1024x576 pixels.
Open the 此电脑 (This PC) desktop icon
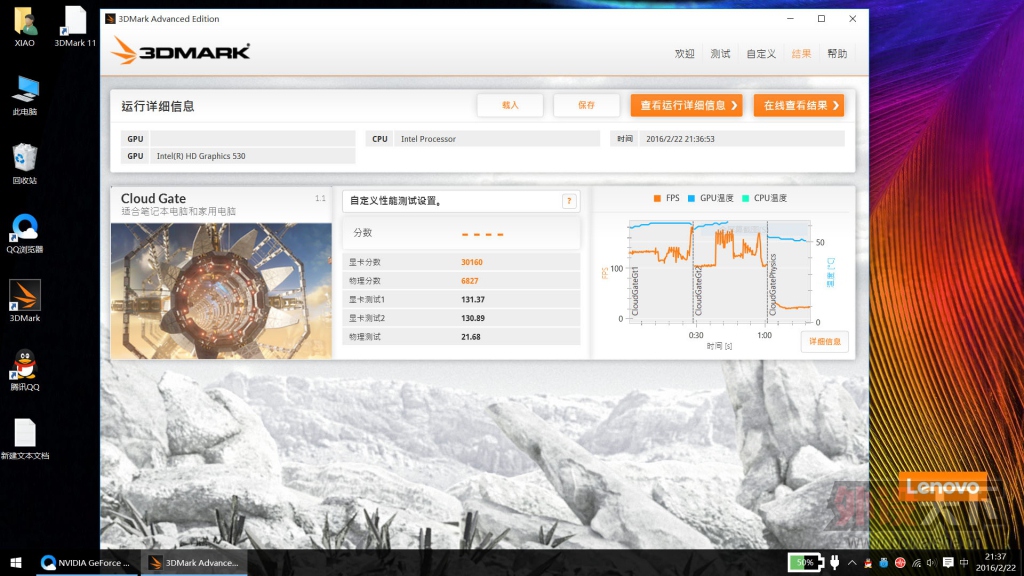(x=25, y=95)
